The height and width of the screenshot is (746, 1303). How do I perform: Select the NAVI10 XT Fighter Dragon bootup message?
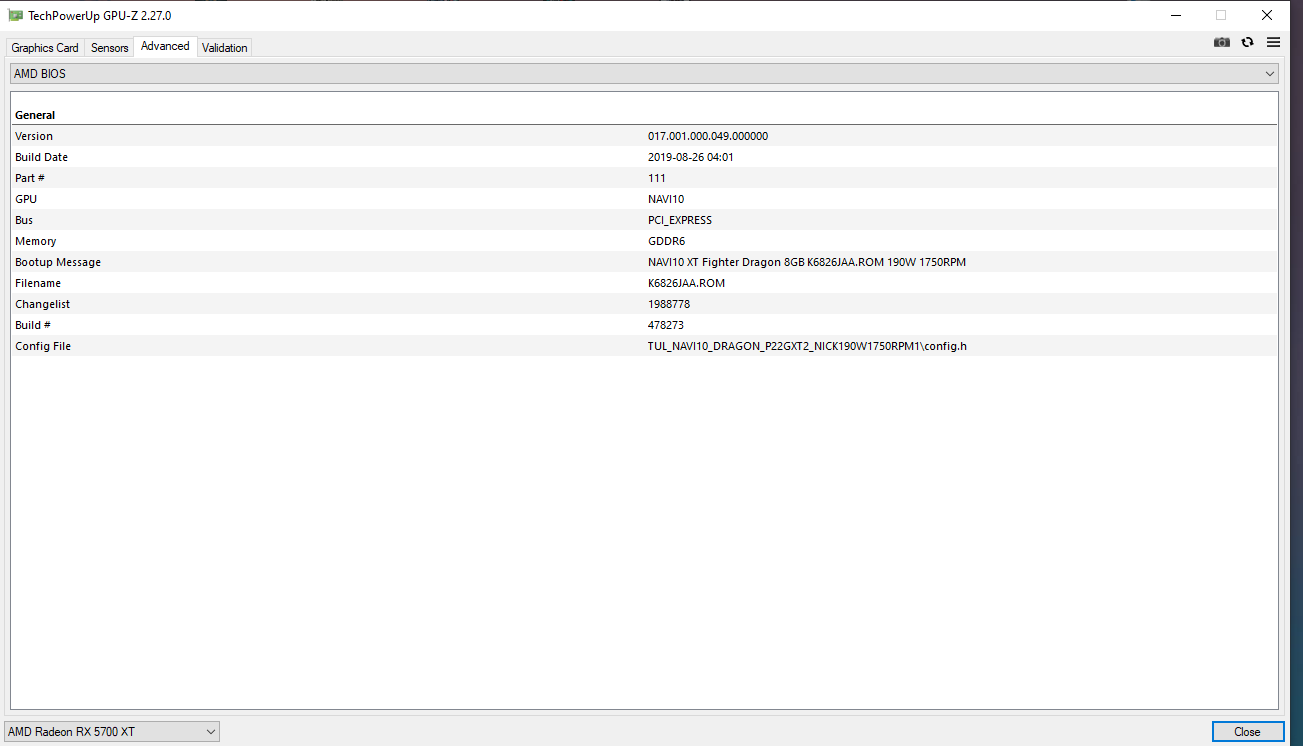pyautogui.click(x=807, y=262)
